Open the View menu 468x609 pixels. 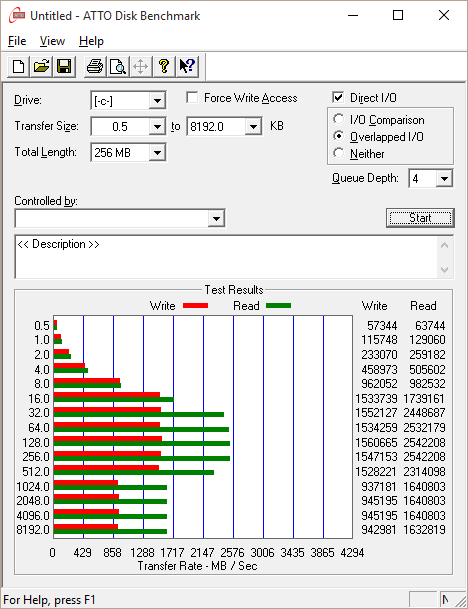click(52, 41)
